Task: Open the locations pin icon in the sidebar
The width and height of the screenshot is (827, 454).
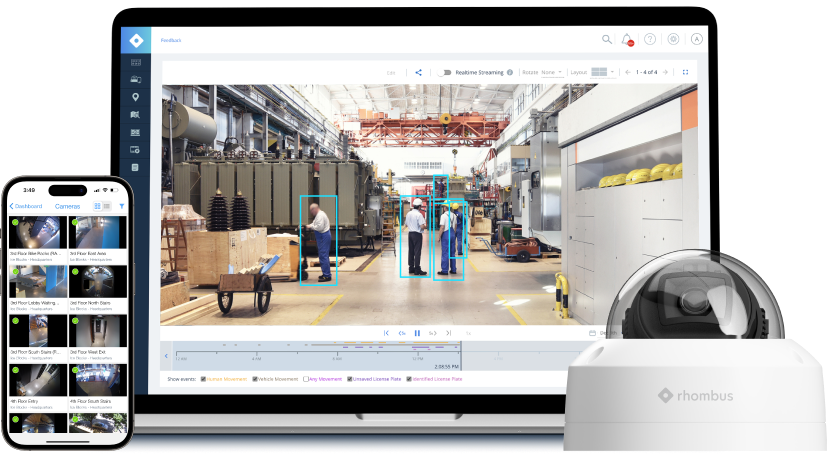Action: 135,97
